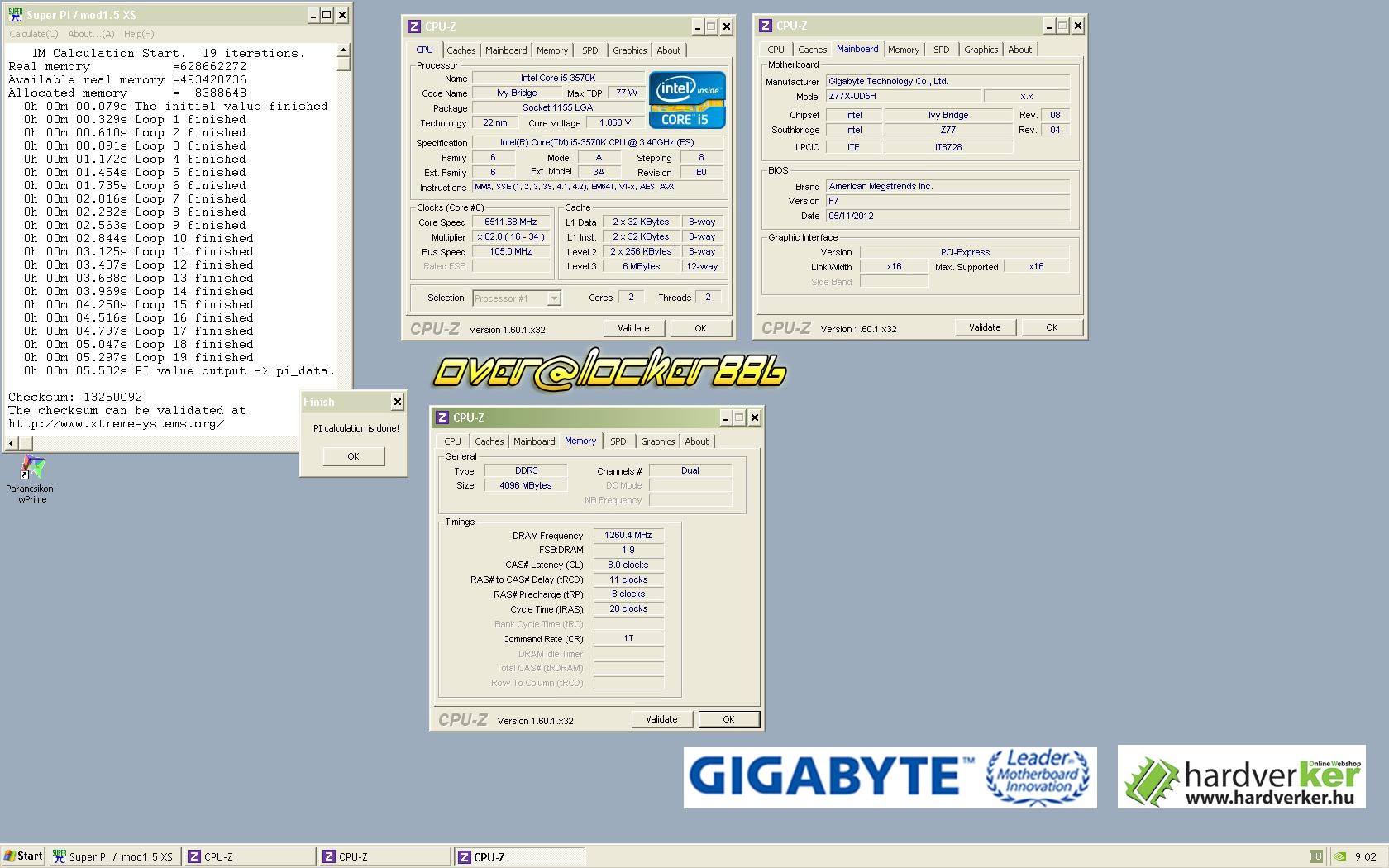
Task: Click the taskbar clock showing 9:02
Action: pos(1366,856)
